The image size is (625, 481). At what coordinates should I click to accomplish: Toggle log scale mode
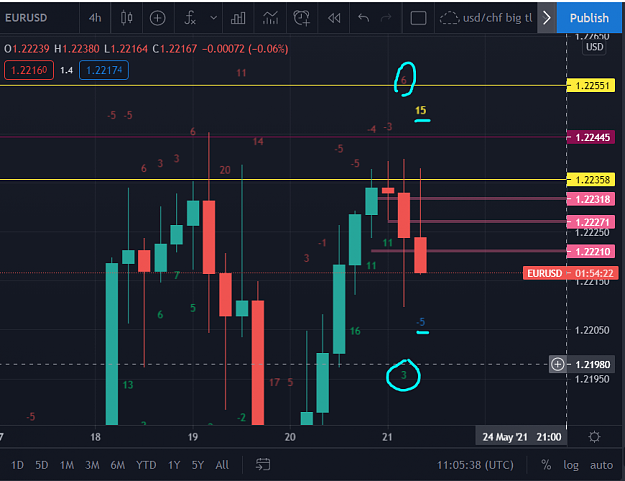[571, 465]
